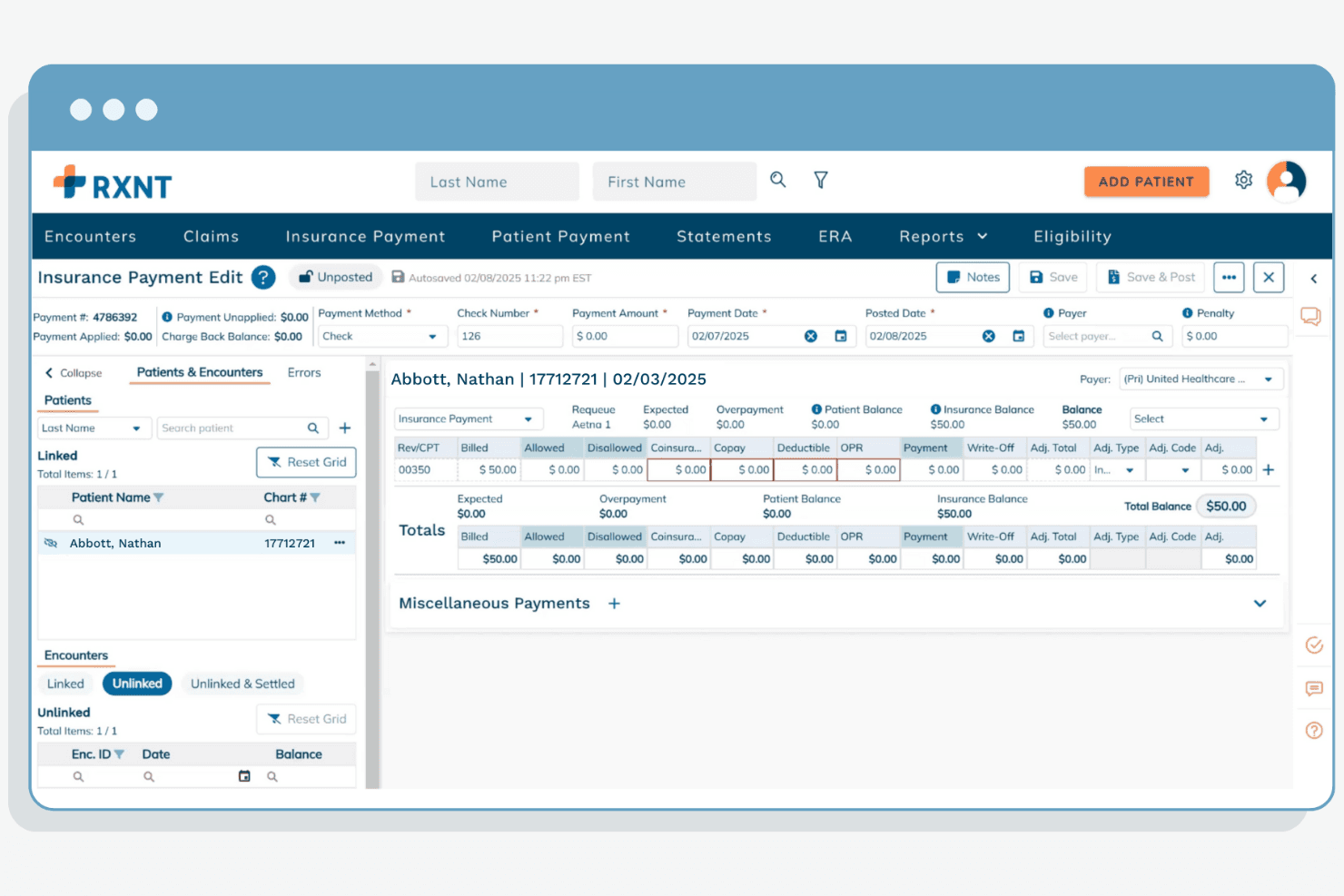Open the Payment Date calendar picker
Screen dimensions: 1344x896
pos(841,336)
